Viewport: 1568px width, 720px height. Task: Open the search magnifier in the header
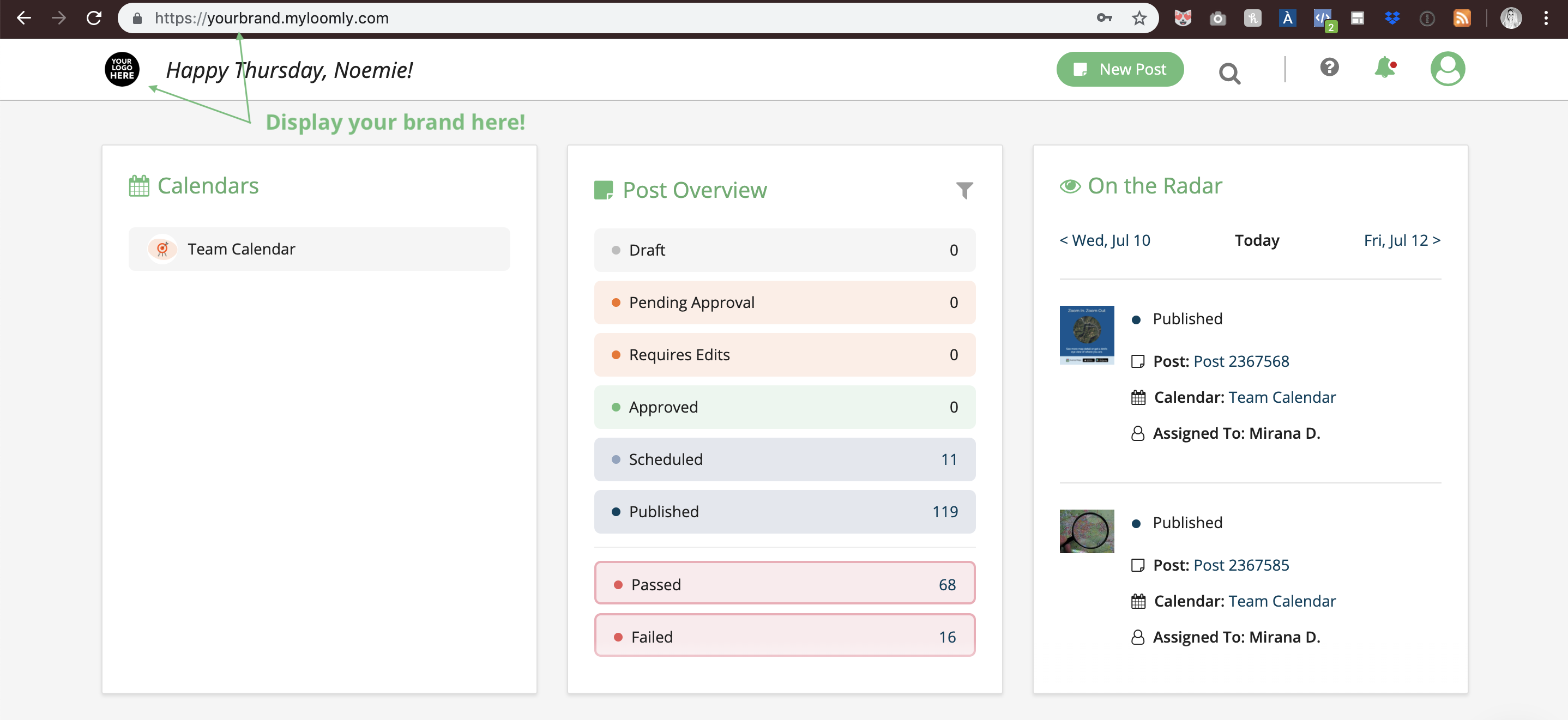click(x=1229, y=73)
